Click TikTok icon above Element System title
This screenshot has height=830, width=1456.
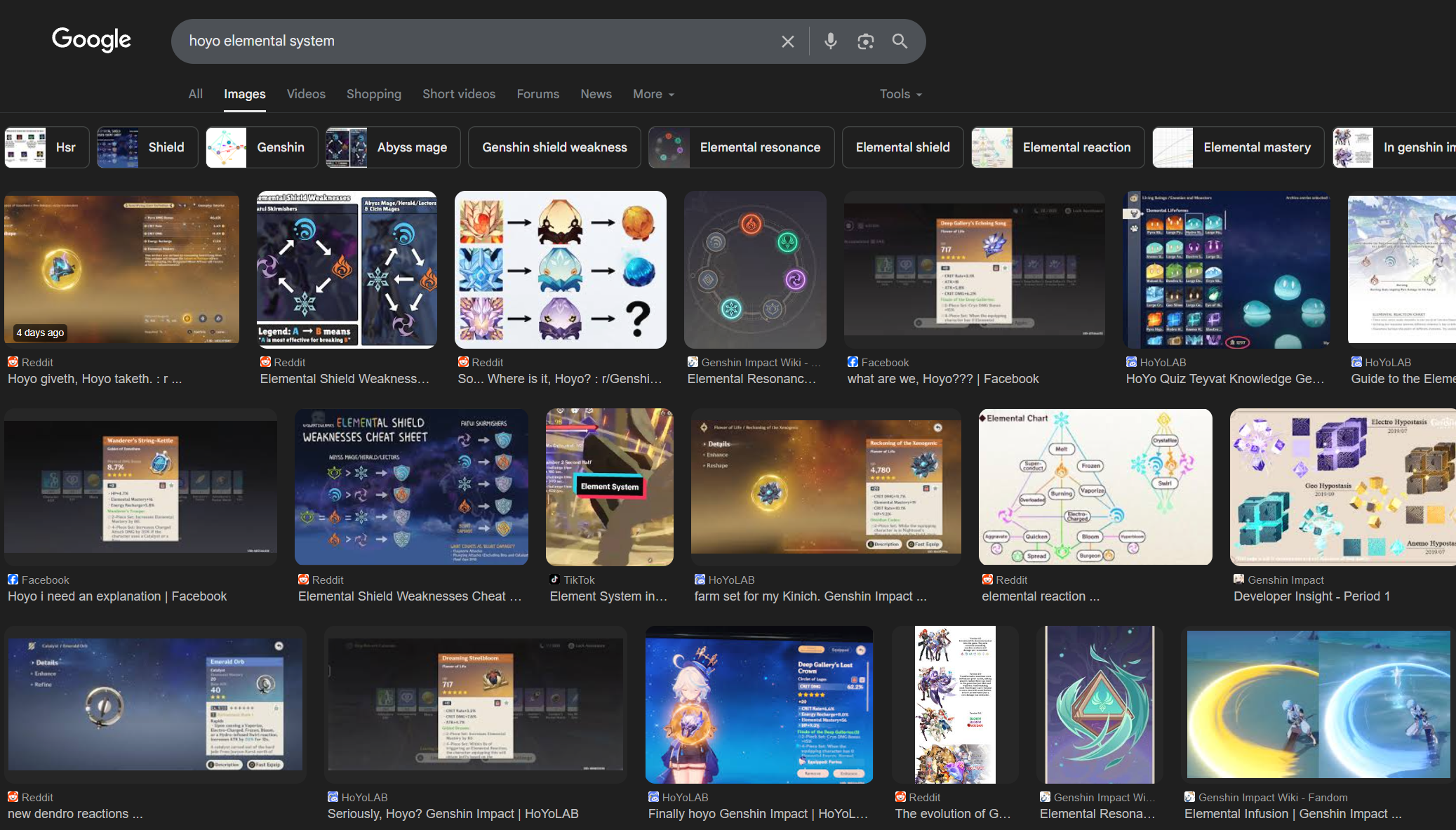pyautogui.click(x=555, y=580)
